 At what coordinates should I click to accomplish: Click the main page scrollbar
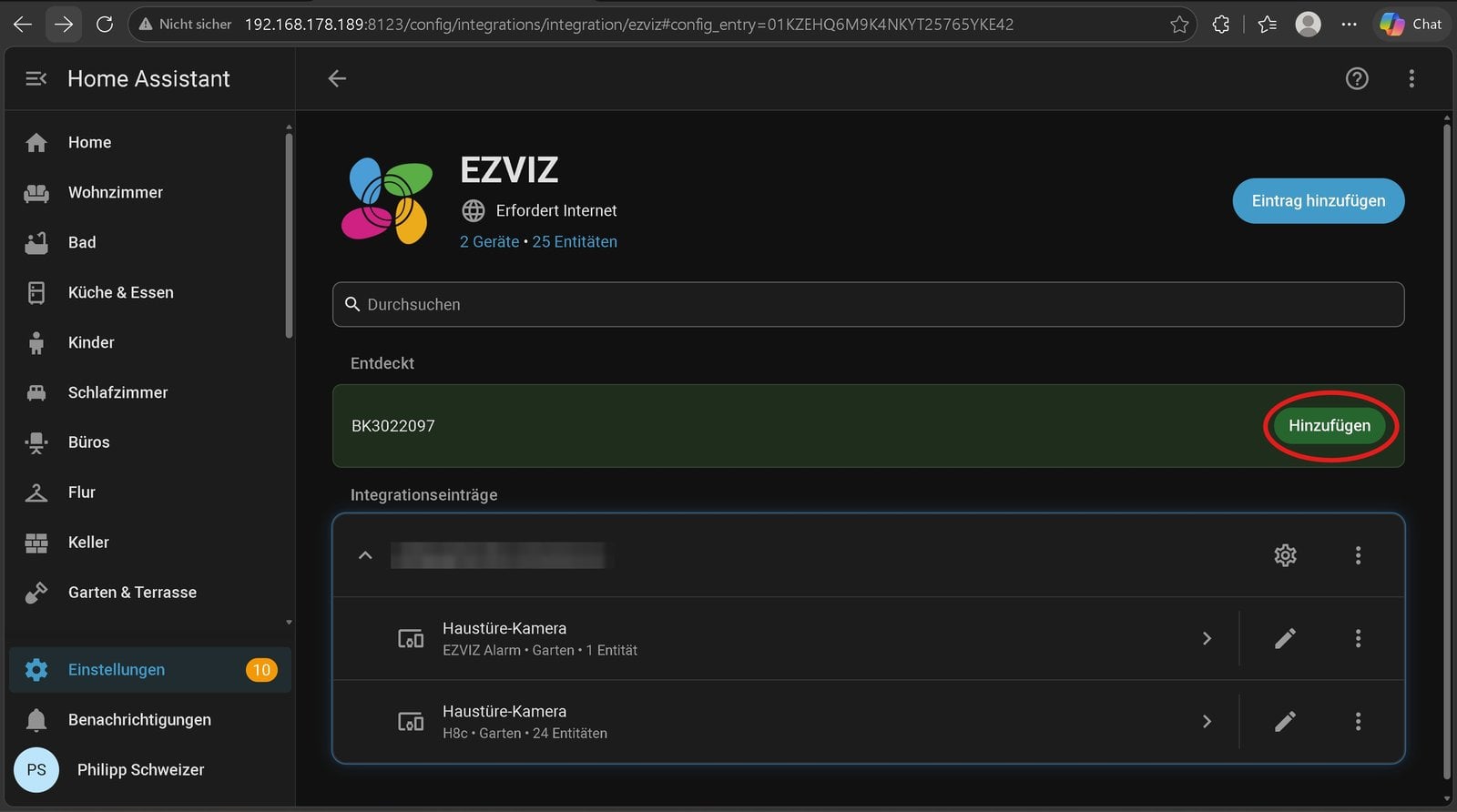click(x=1447, y=451)
